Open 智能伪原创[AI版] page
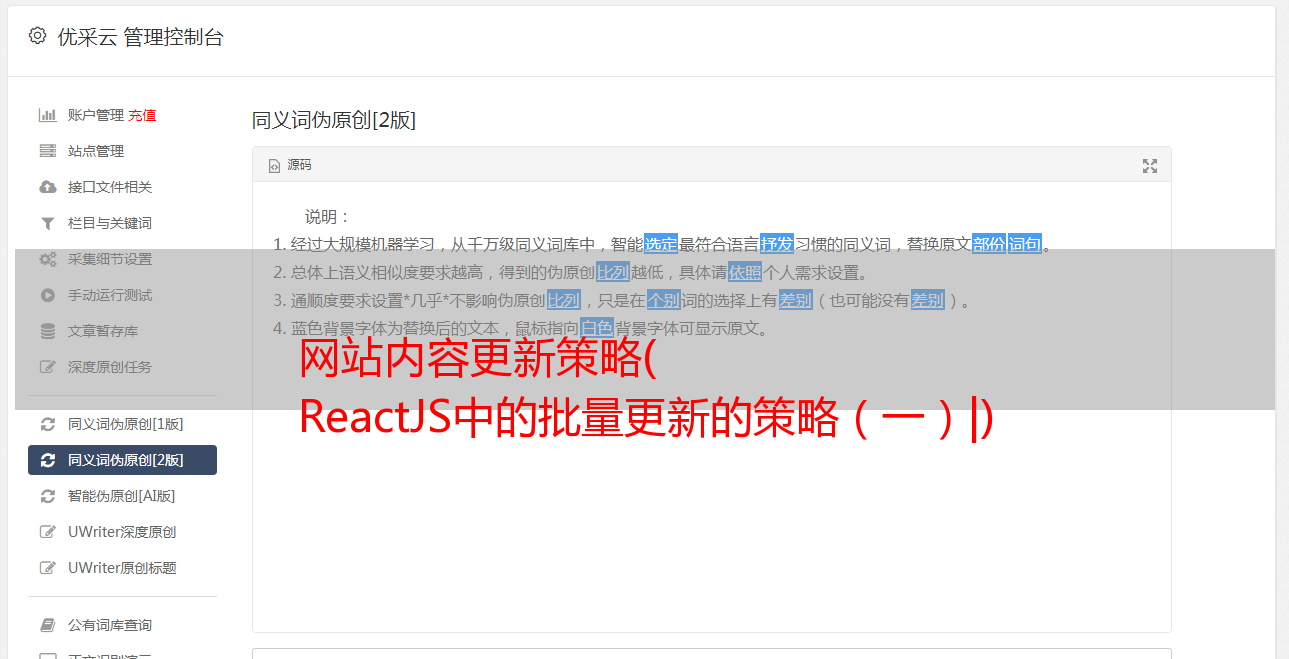 122,496
